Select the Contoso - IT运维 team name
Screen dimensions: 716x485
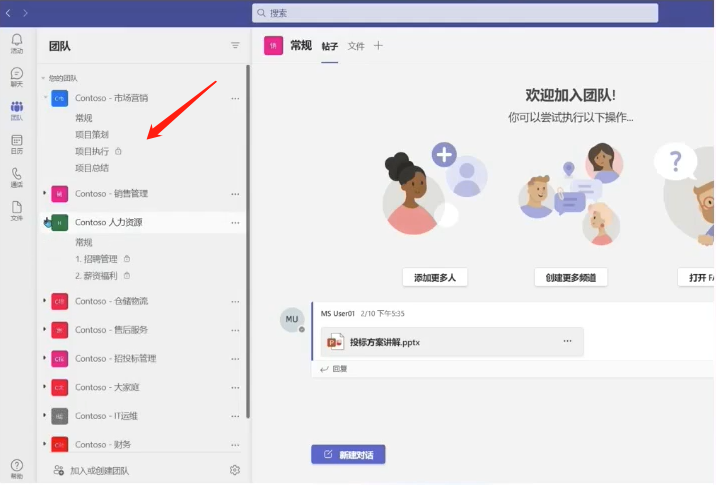coord(106,416)
